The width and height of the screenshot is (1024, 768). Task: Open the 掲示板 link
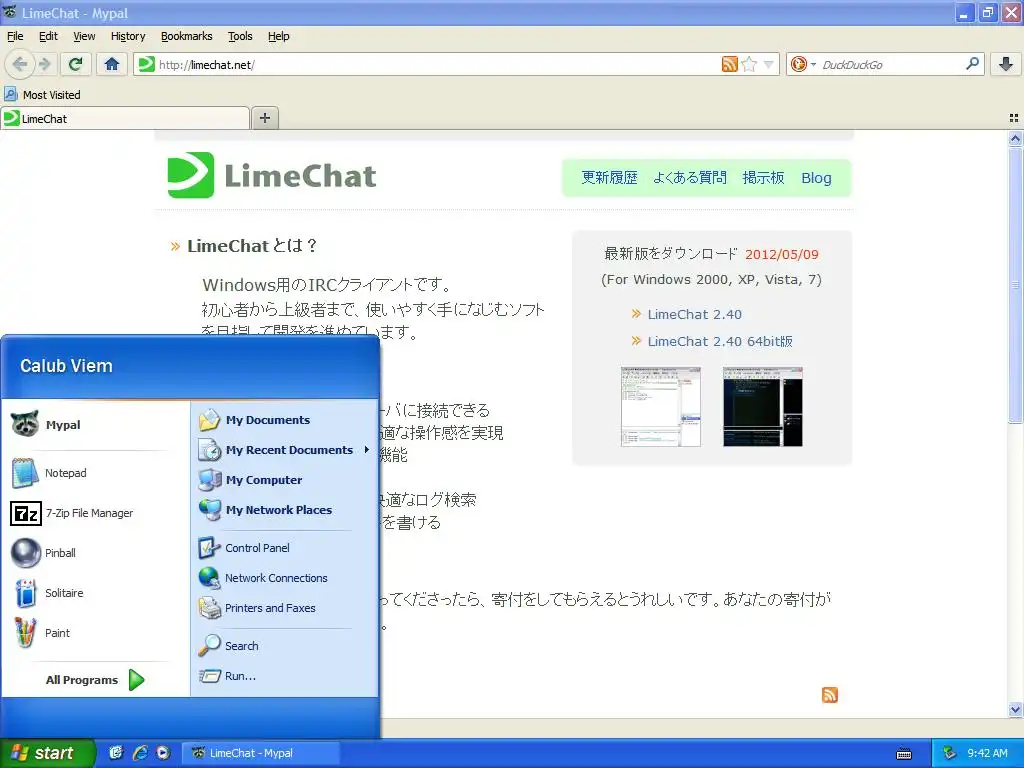point(763,178)
